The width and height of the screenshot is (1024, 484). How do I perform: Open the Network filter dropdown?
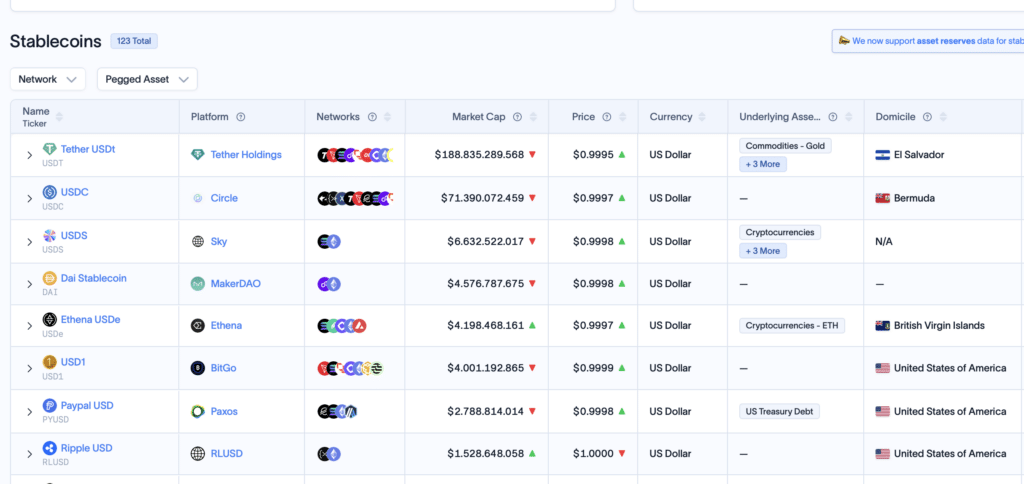click(x=48, y=79)
